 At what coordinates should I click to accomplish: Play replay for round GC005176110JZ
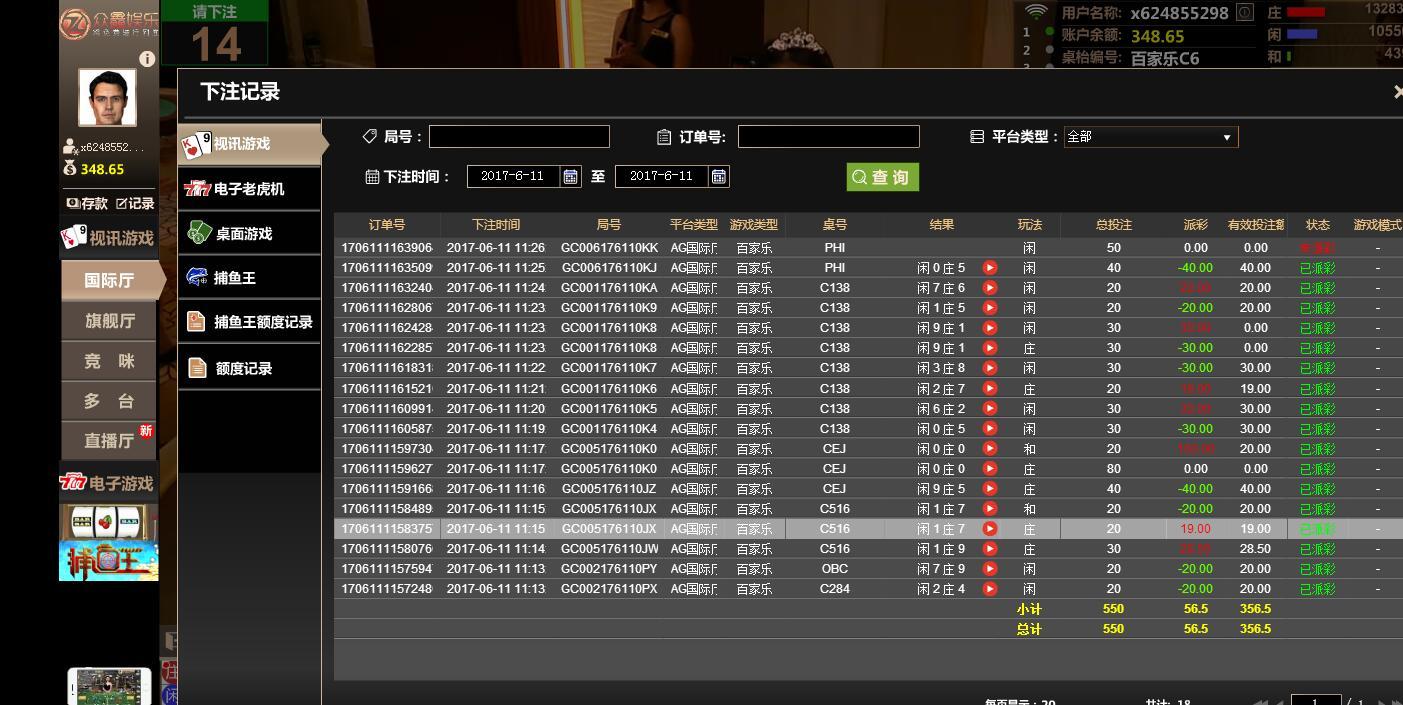coord(989,488)
